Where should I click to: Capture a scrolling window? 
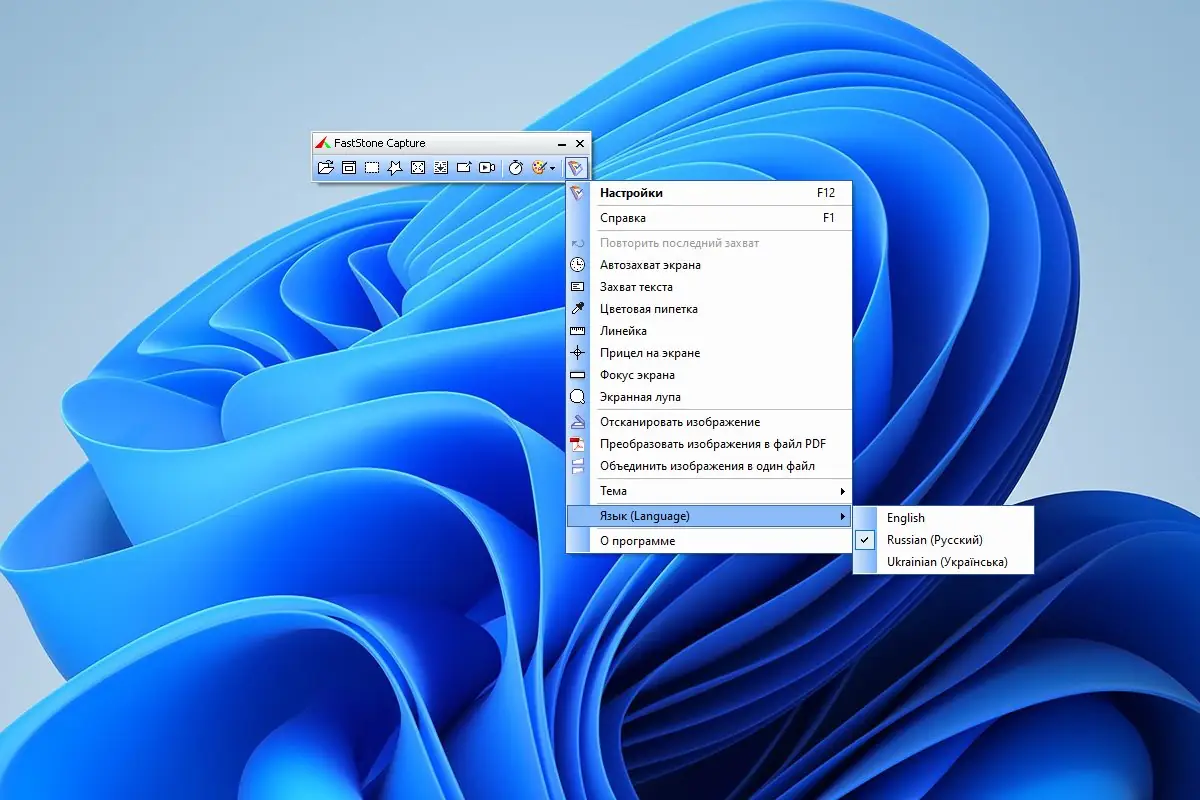pyautogui.click(x=440, y=168)
